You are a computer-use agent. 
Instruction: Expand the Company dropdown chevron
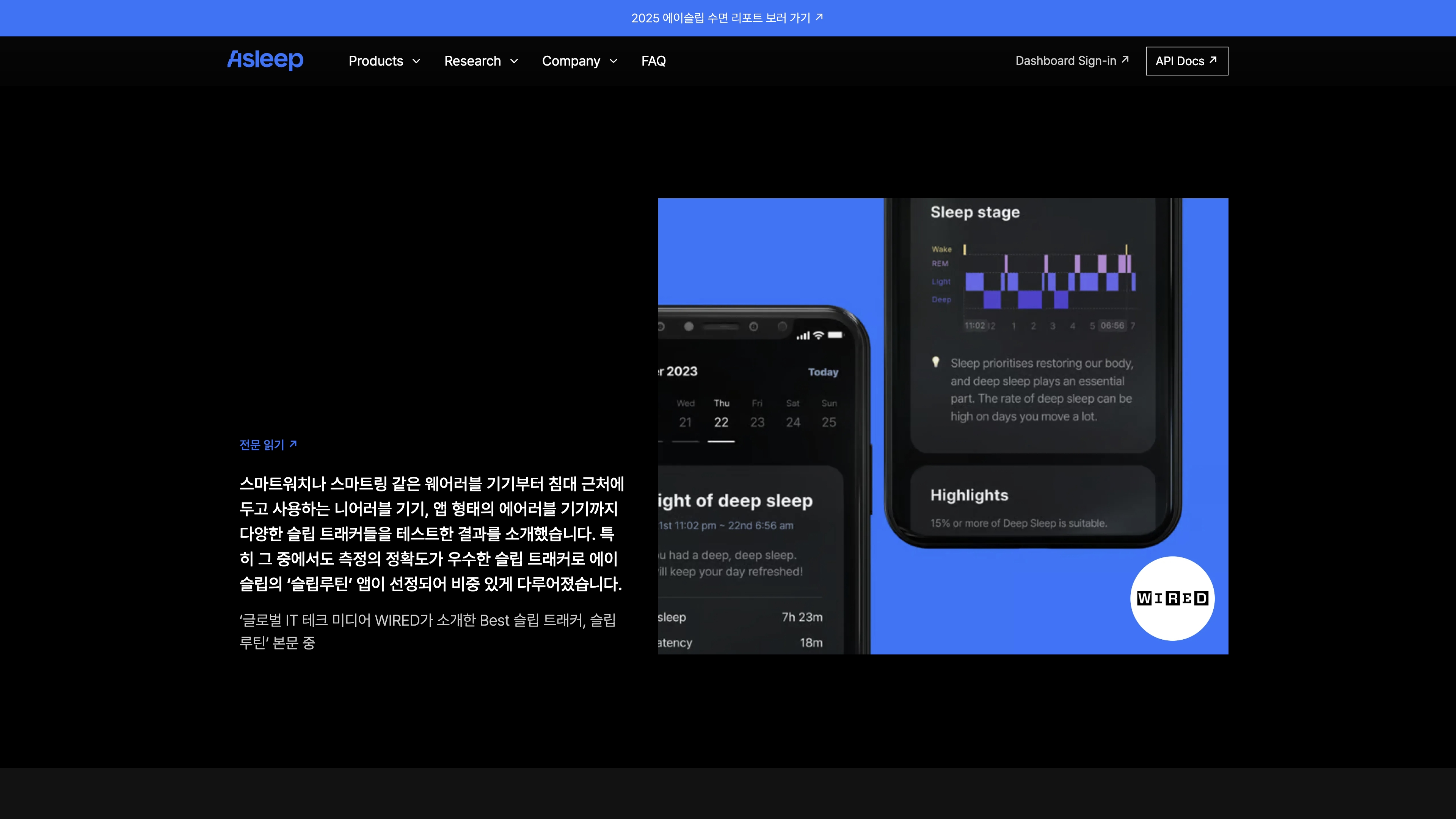[613, 61]
